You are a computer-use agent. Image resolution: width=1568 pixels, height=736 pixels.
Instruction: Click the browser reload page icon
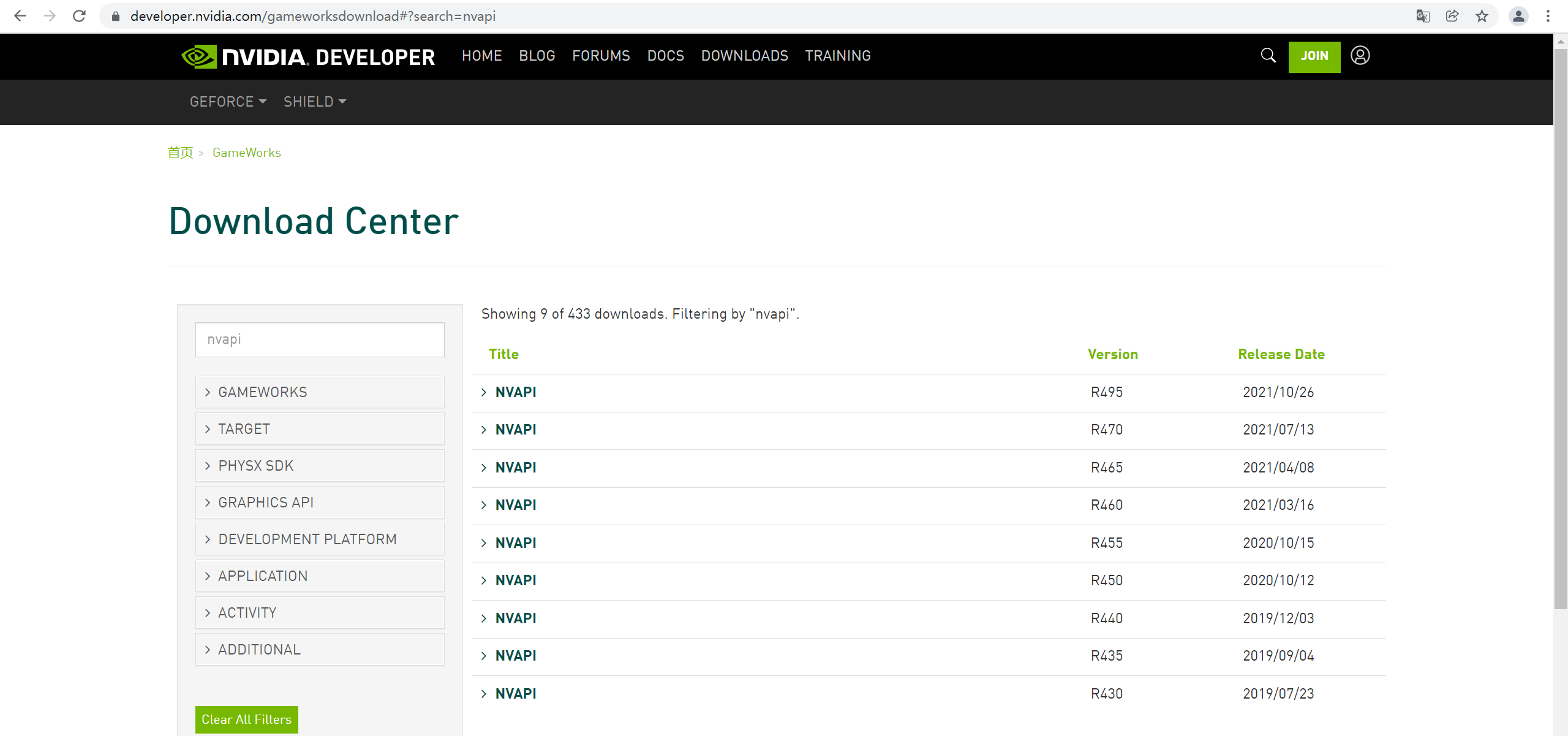(79, 16)
